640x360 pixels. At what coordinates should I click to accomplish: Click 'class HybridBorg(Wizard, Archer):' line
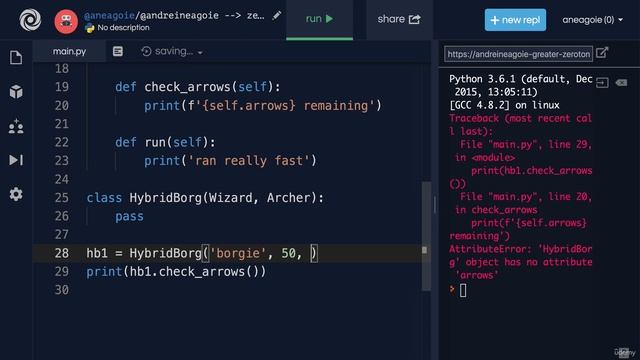(205, 198)
